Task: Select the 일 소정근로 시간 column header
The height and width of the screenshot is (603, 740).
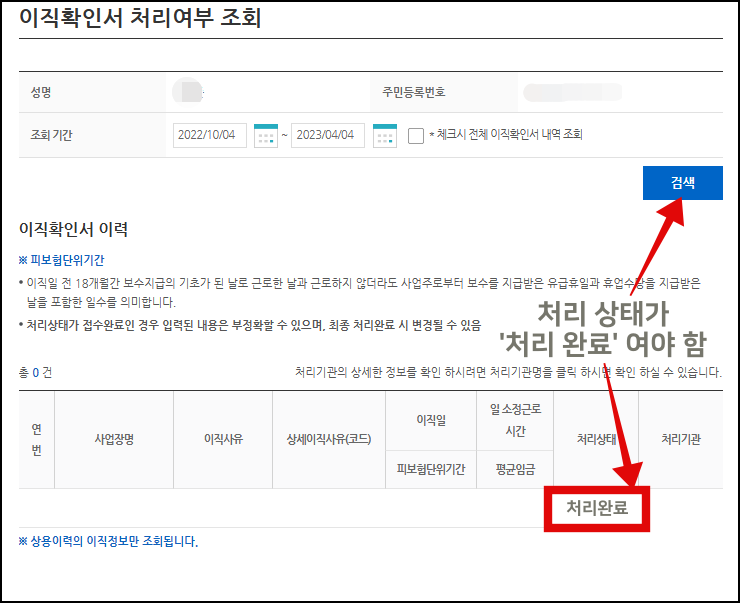Action: pyautogui.click(x=515, y=420)
